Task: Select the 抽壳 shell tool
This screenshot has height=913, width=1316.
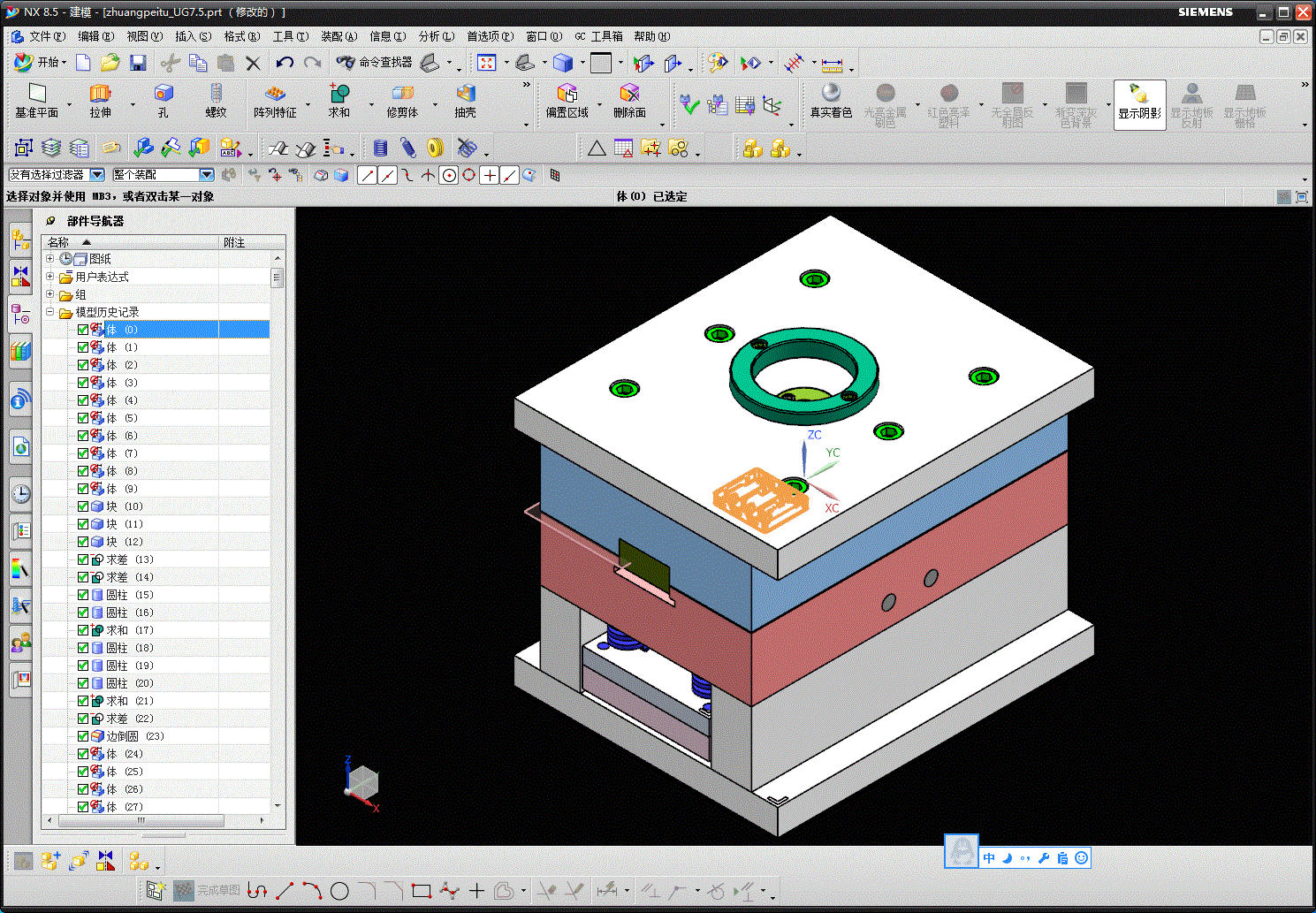Action: coord(465,101)
